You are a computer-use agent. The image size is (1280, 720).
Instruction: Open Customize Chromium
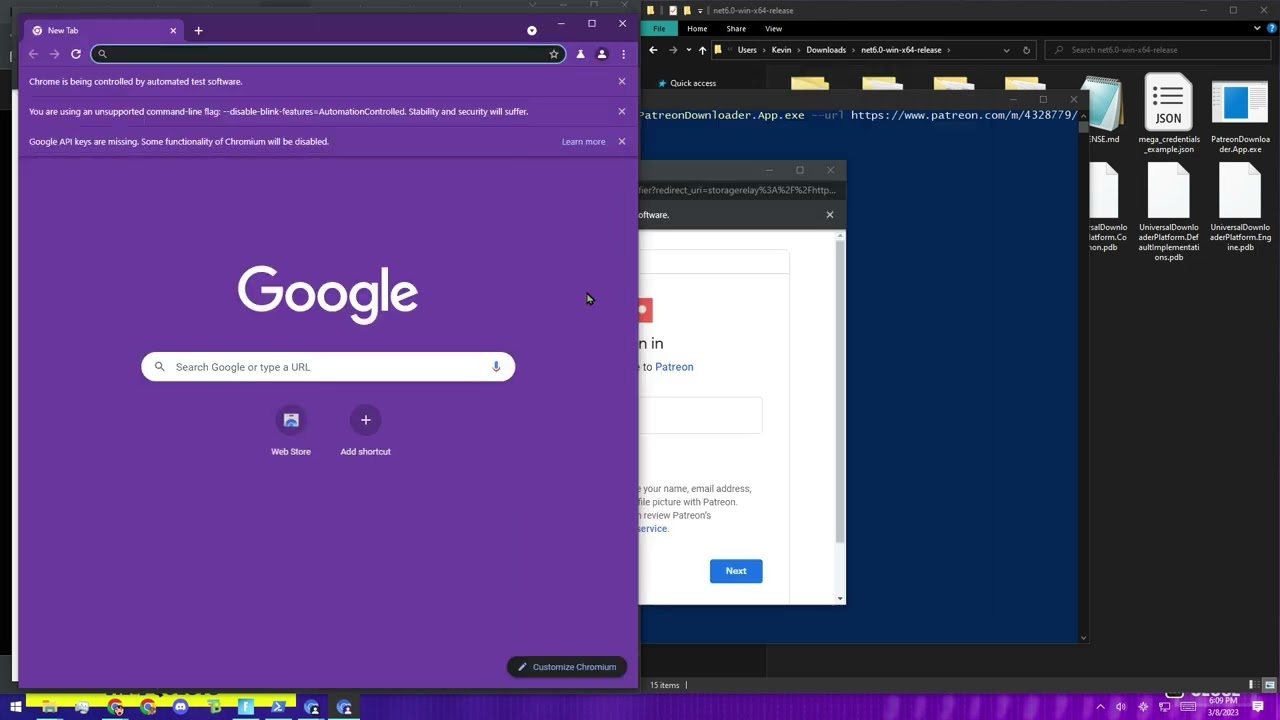tap(567, 667)
